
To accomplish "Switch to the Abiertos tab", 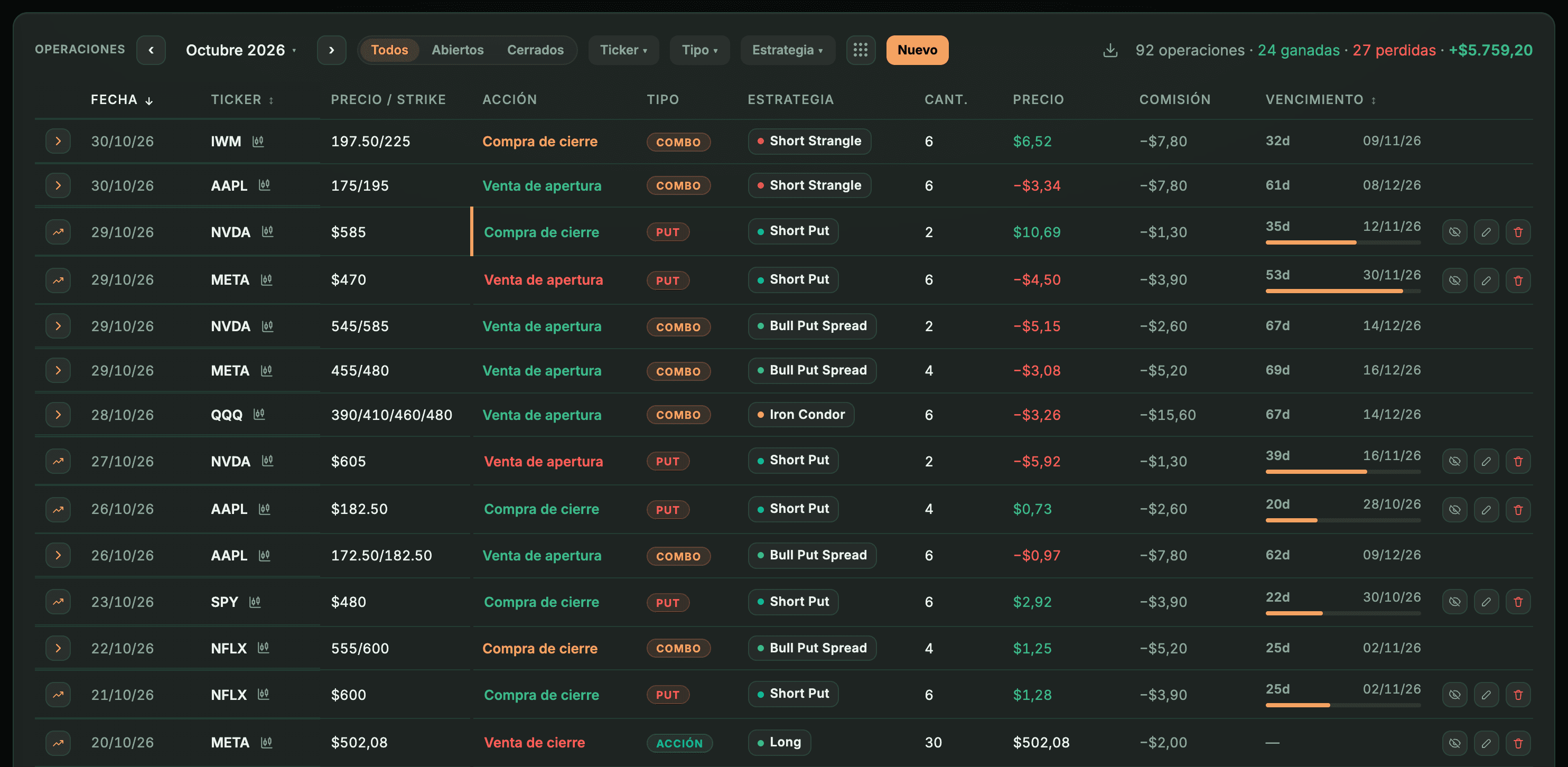I will click(x=458, y=50).
